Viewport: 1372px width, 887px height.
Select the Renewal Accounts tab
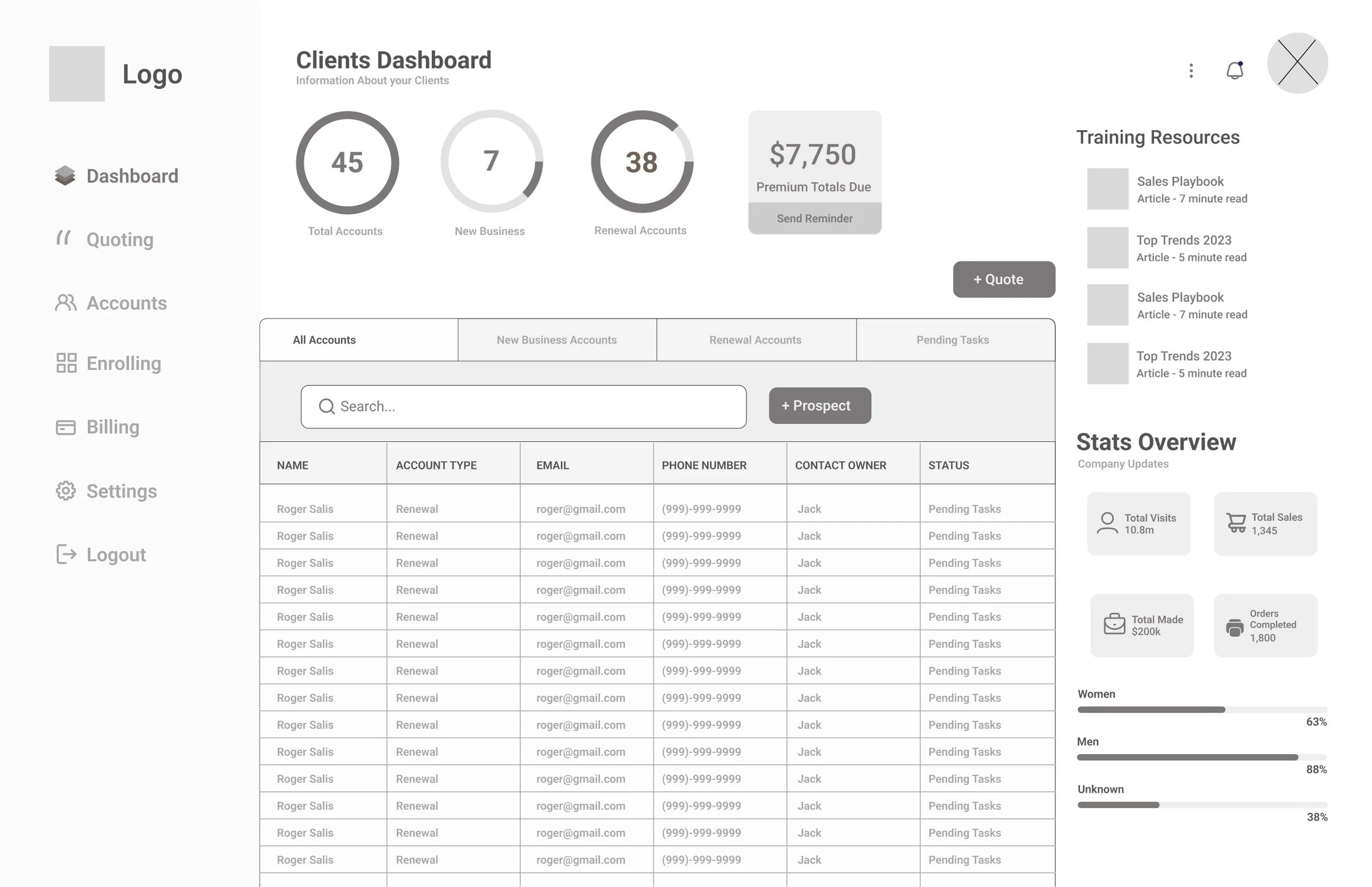tap(755, 340)
